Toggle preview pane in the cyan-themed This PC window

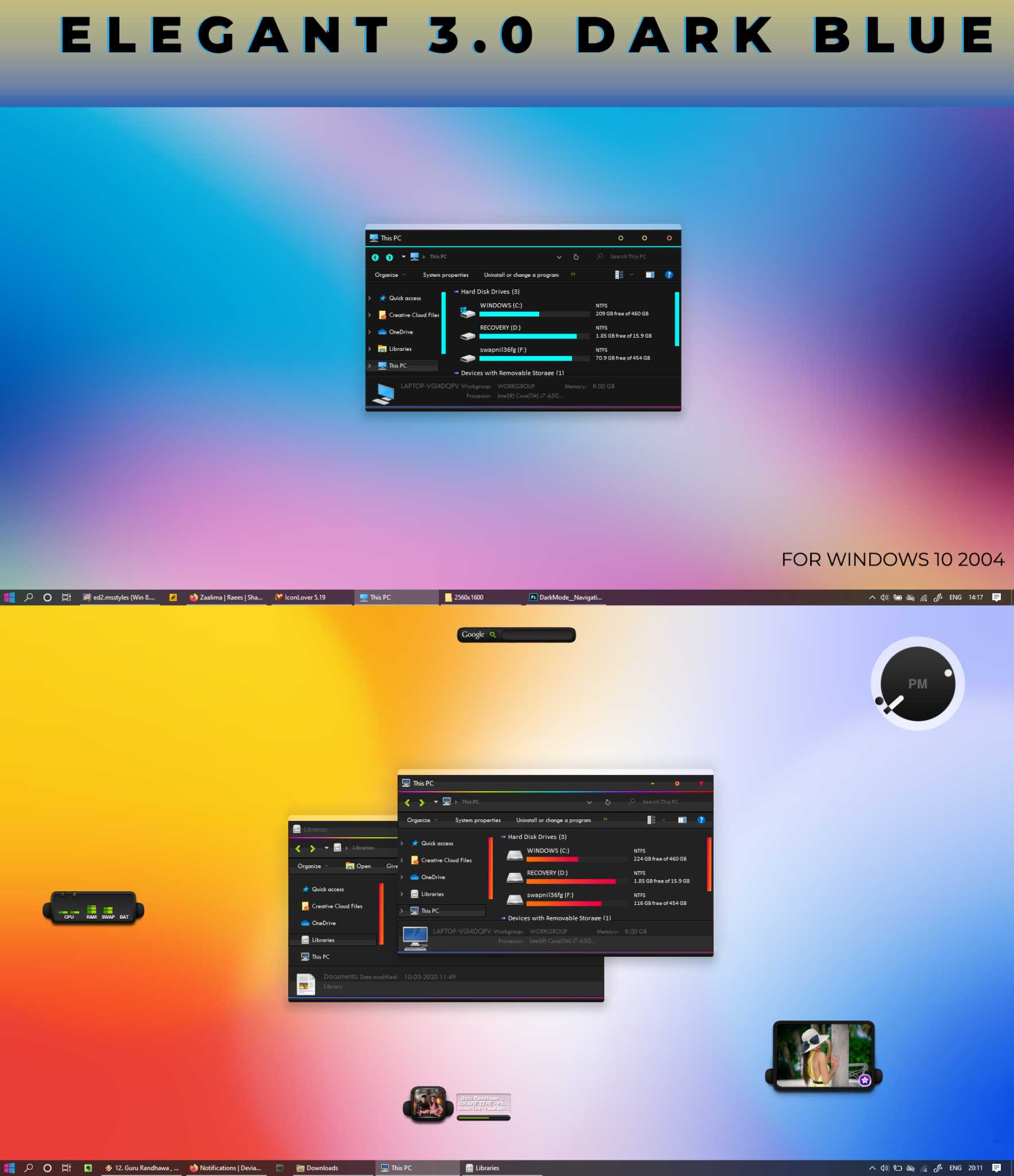click(x=649, y=275)
